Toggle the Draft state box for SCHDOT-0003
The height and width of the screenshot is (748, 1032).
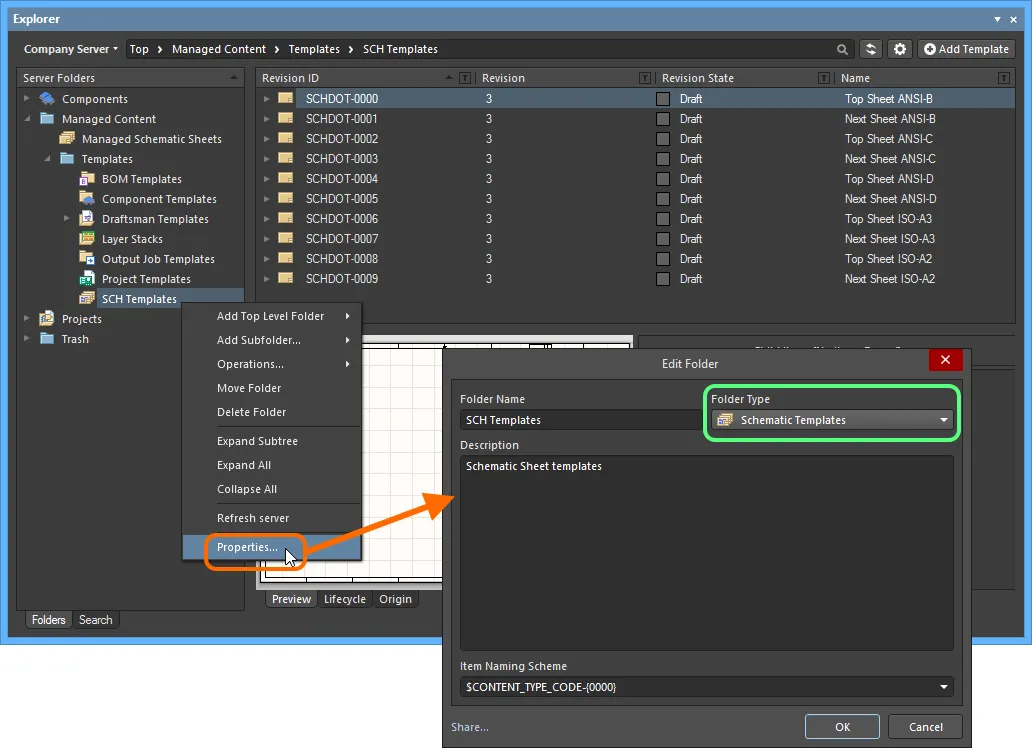point(663,159)
